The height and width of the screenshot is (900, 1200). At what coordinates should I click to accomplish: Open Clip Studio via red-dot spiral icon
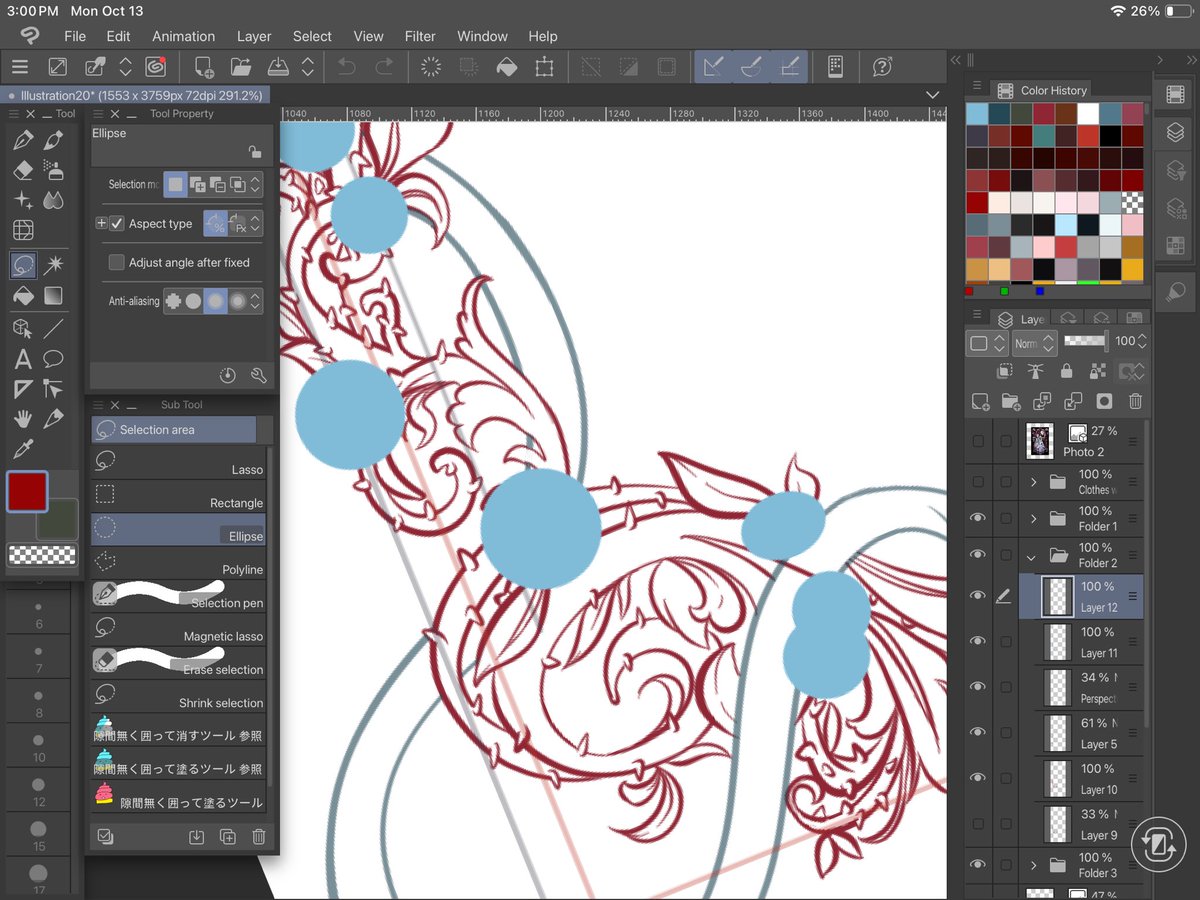click(x=155, y=67)
